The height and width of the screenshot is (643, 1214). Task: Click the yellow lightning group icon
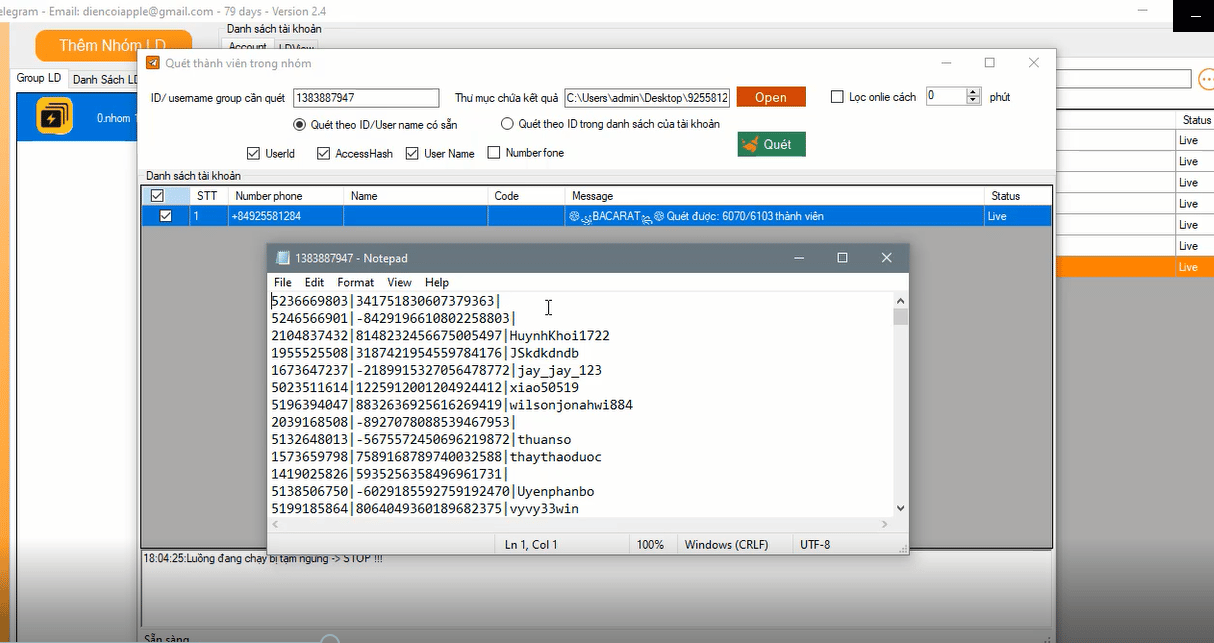pos(53,117)
